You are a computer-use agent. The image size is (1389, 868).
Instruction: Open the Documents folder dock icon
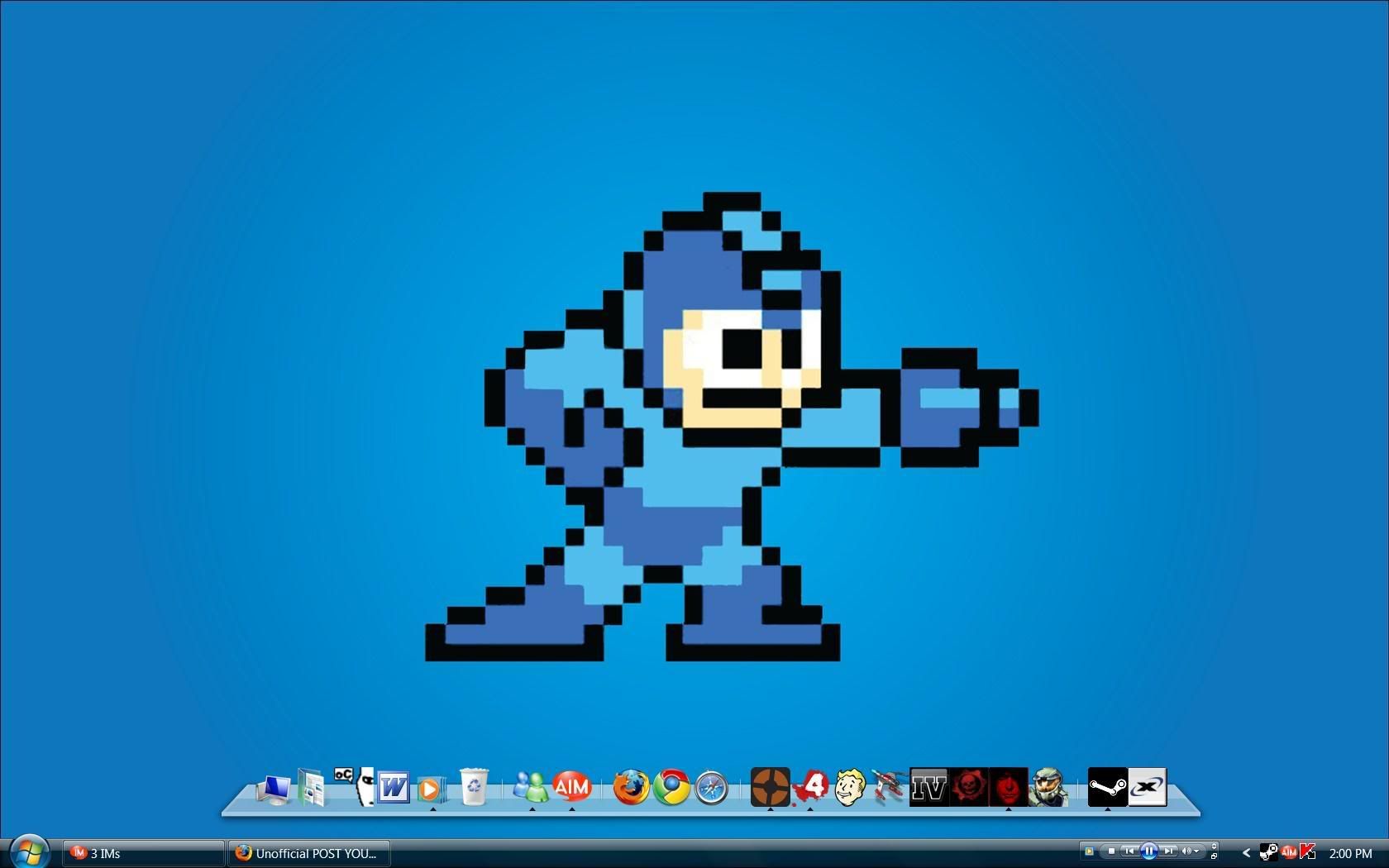312,787
